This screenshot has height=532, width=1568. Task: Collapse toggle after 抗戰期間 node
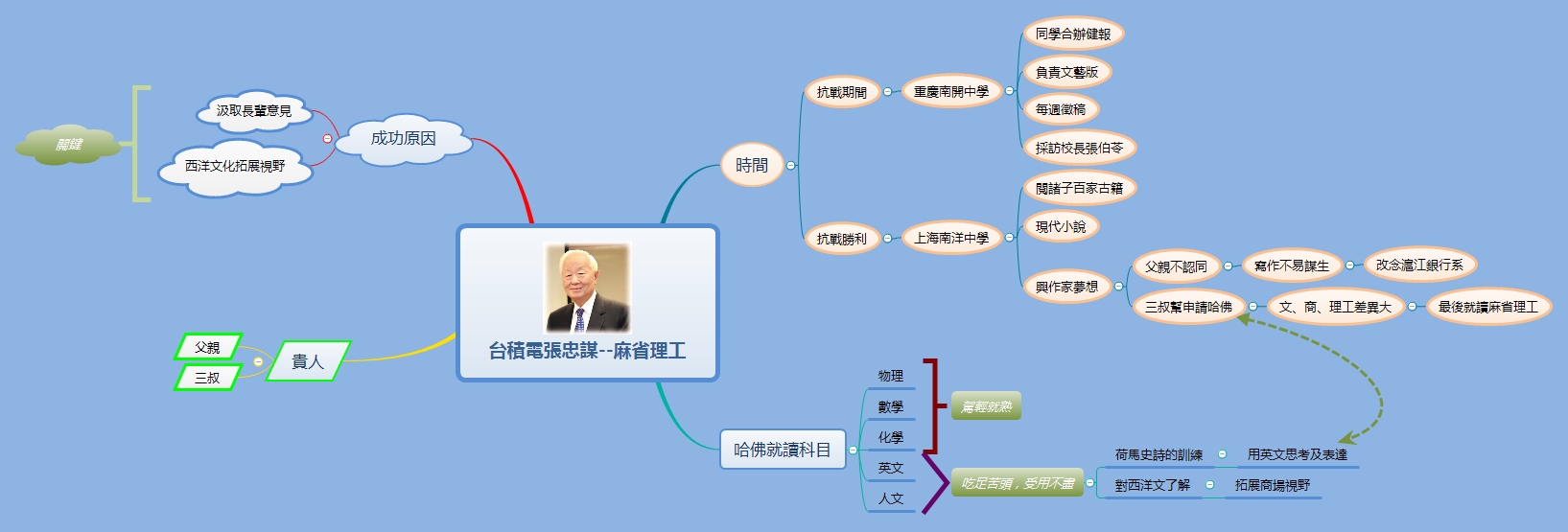tap(887, 91)
